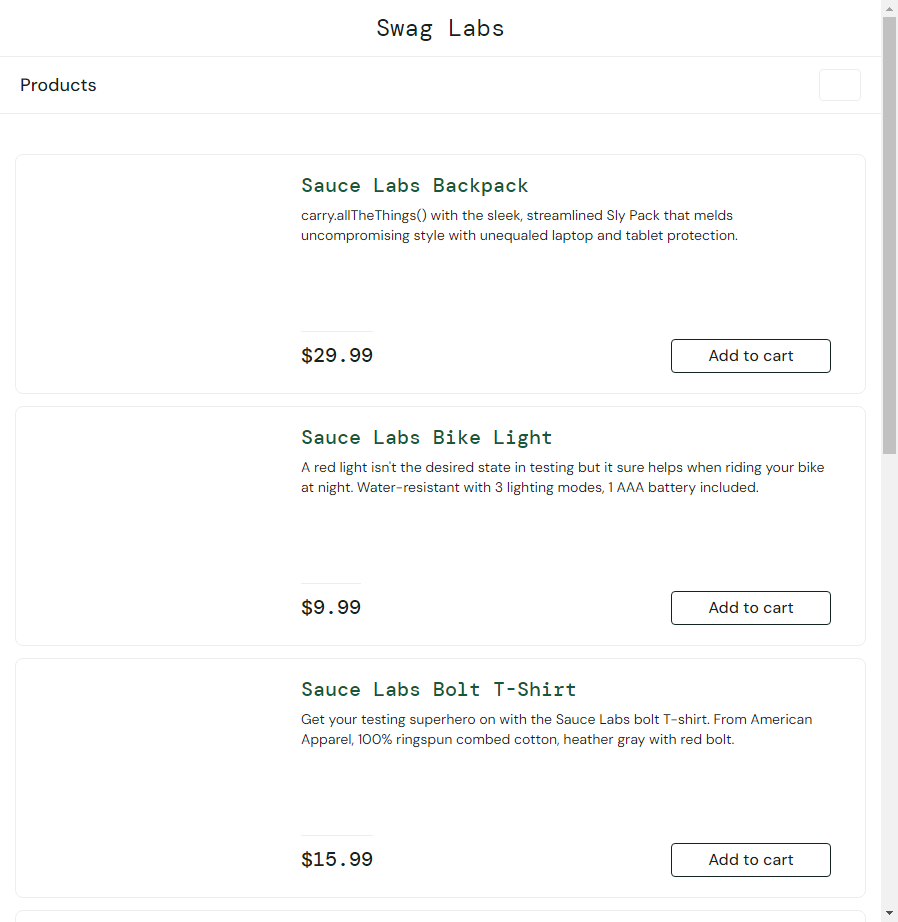This screenshot has height=922, width=898.
Task: Add the Bolt T-Shirt to cart
Action: (750, 860)
